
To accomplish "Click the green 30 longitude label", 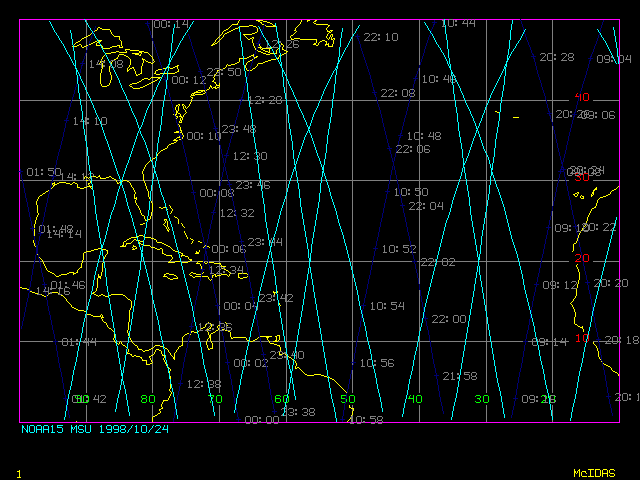I will pos(482,399).
